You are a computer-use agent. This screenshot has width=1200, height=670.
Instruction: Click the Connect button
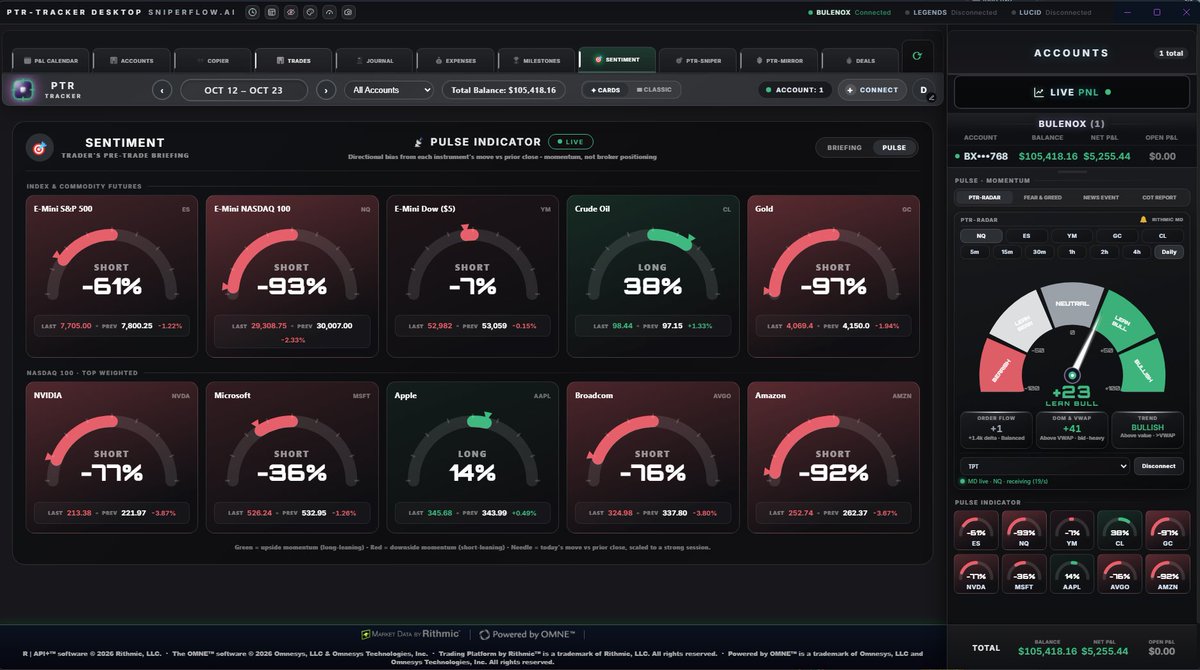click(x=872, y=90)
